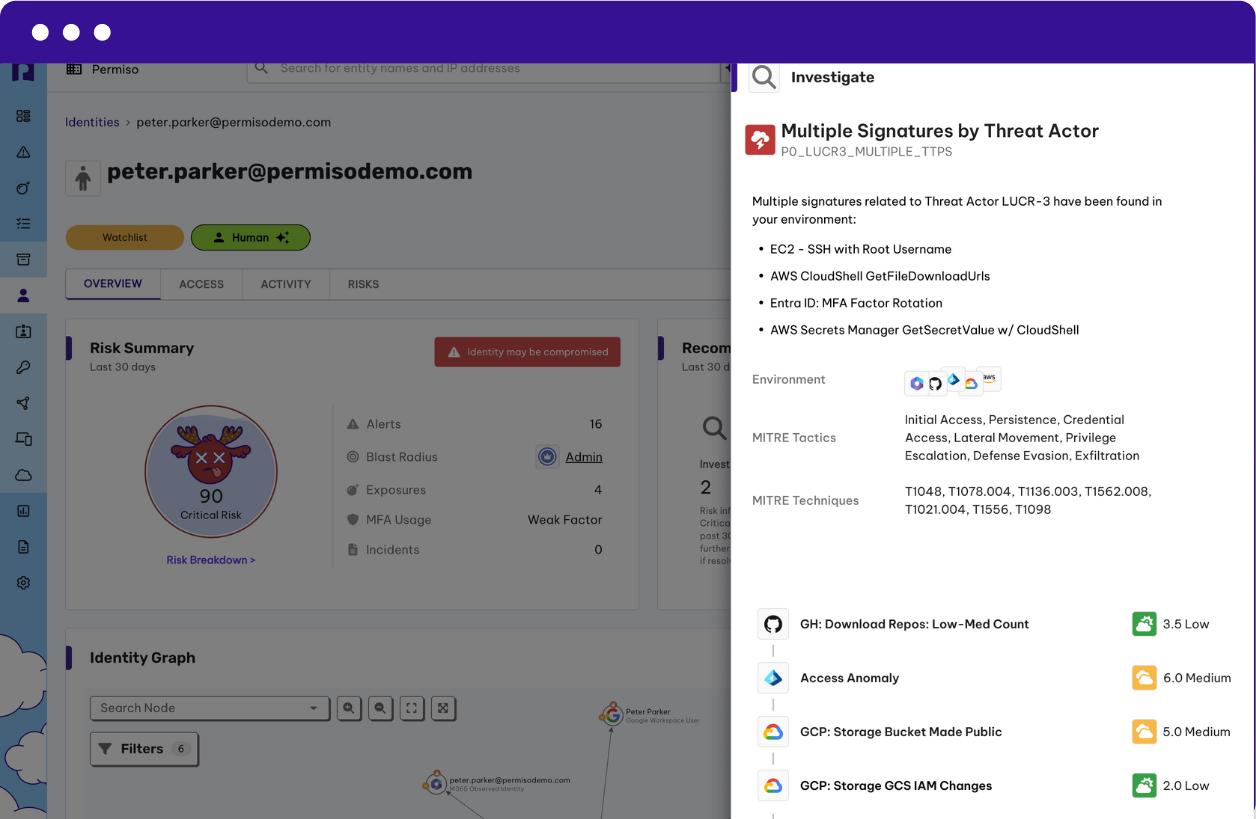
Task: Click the fit-to-screen icon on Identity Graph
Action: (412, 708)
